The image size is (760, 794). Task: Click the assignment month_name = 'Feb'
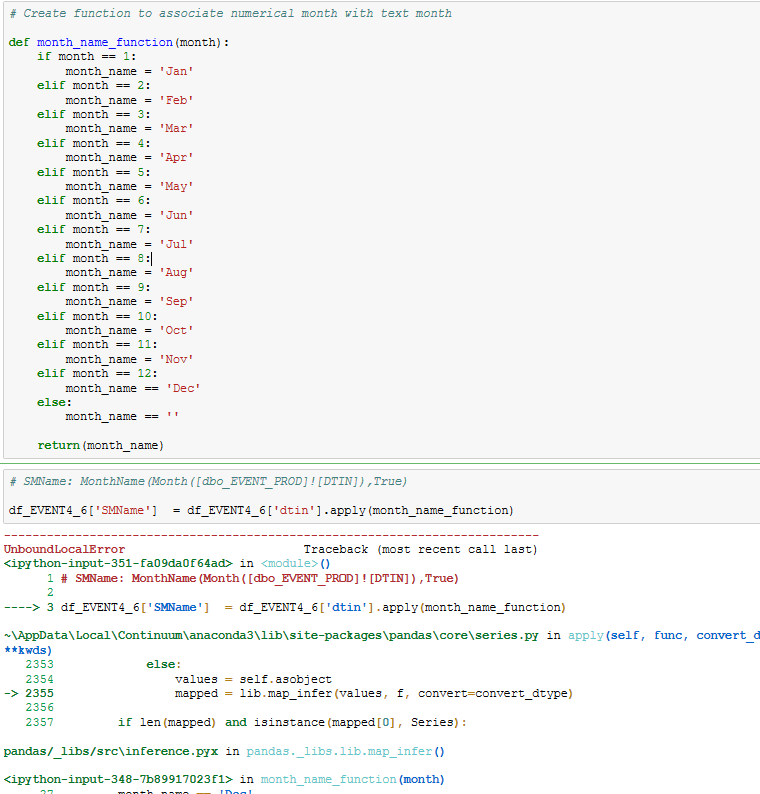pos(129,100)
